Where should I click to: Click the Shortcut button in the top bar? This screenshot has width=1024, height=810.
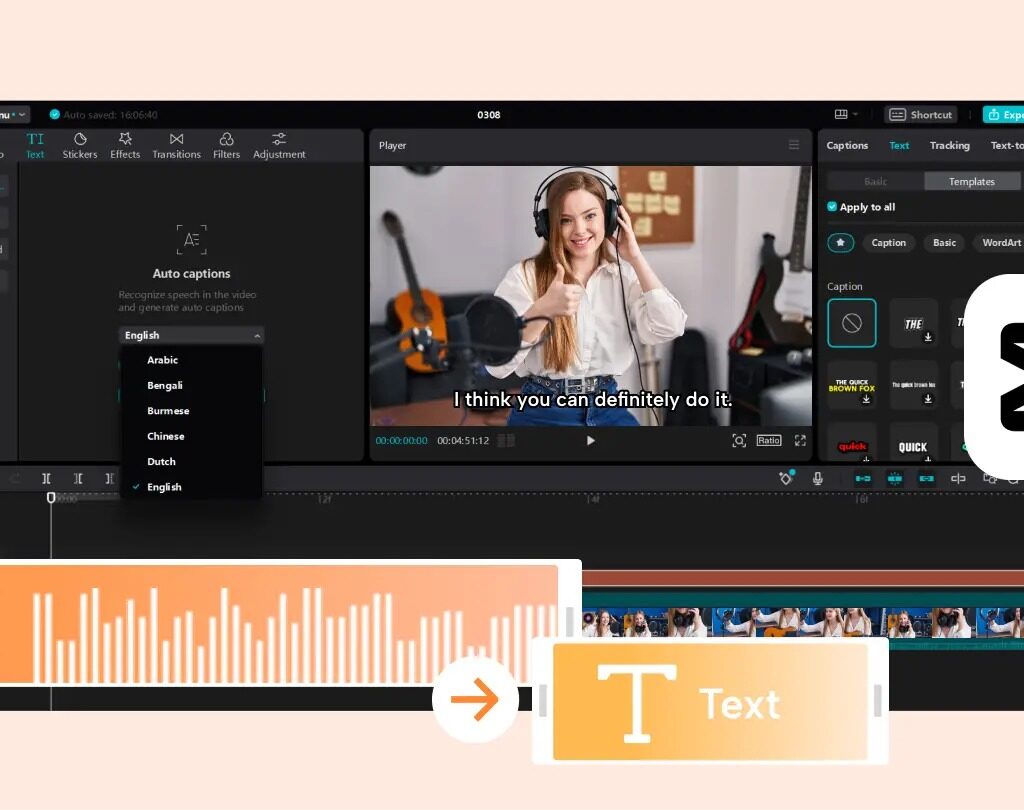click(x=920, y=114)
